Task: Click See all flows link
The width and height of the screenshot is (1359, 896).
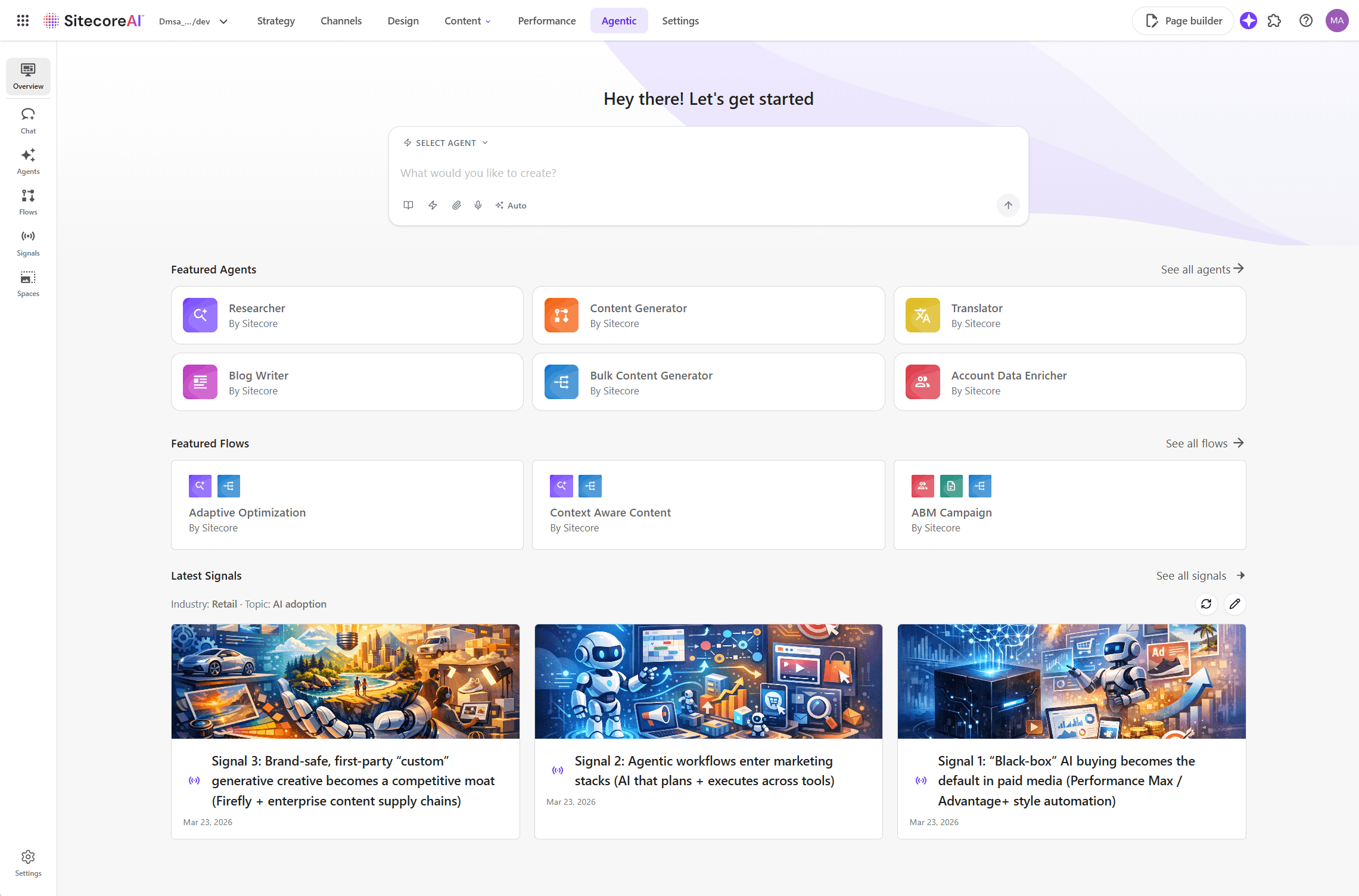Action: click(1205, 443)
